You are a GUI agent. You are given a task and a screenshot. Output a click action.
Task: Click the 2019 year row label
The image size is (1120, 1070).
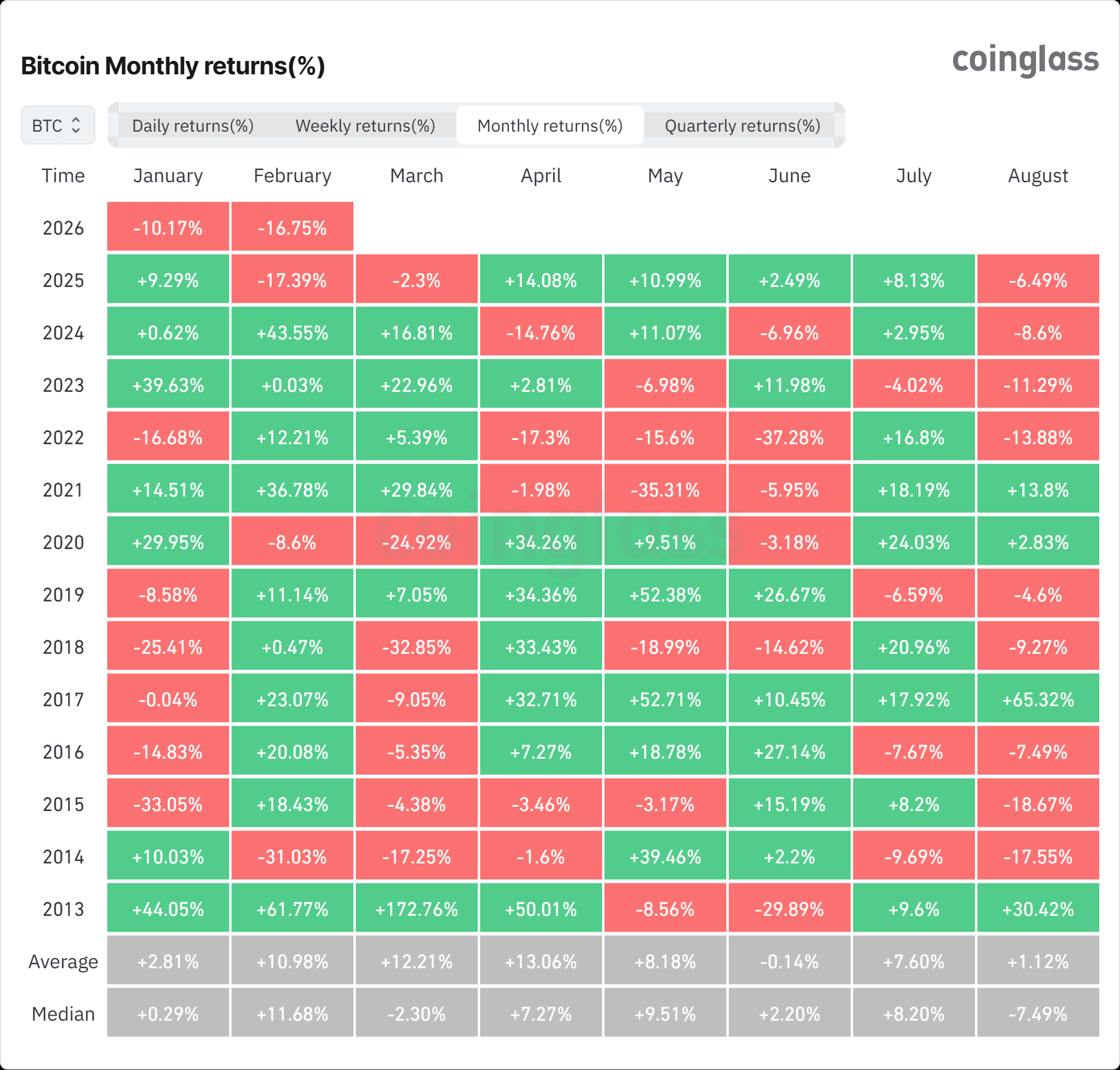coord(63,595)
